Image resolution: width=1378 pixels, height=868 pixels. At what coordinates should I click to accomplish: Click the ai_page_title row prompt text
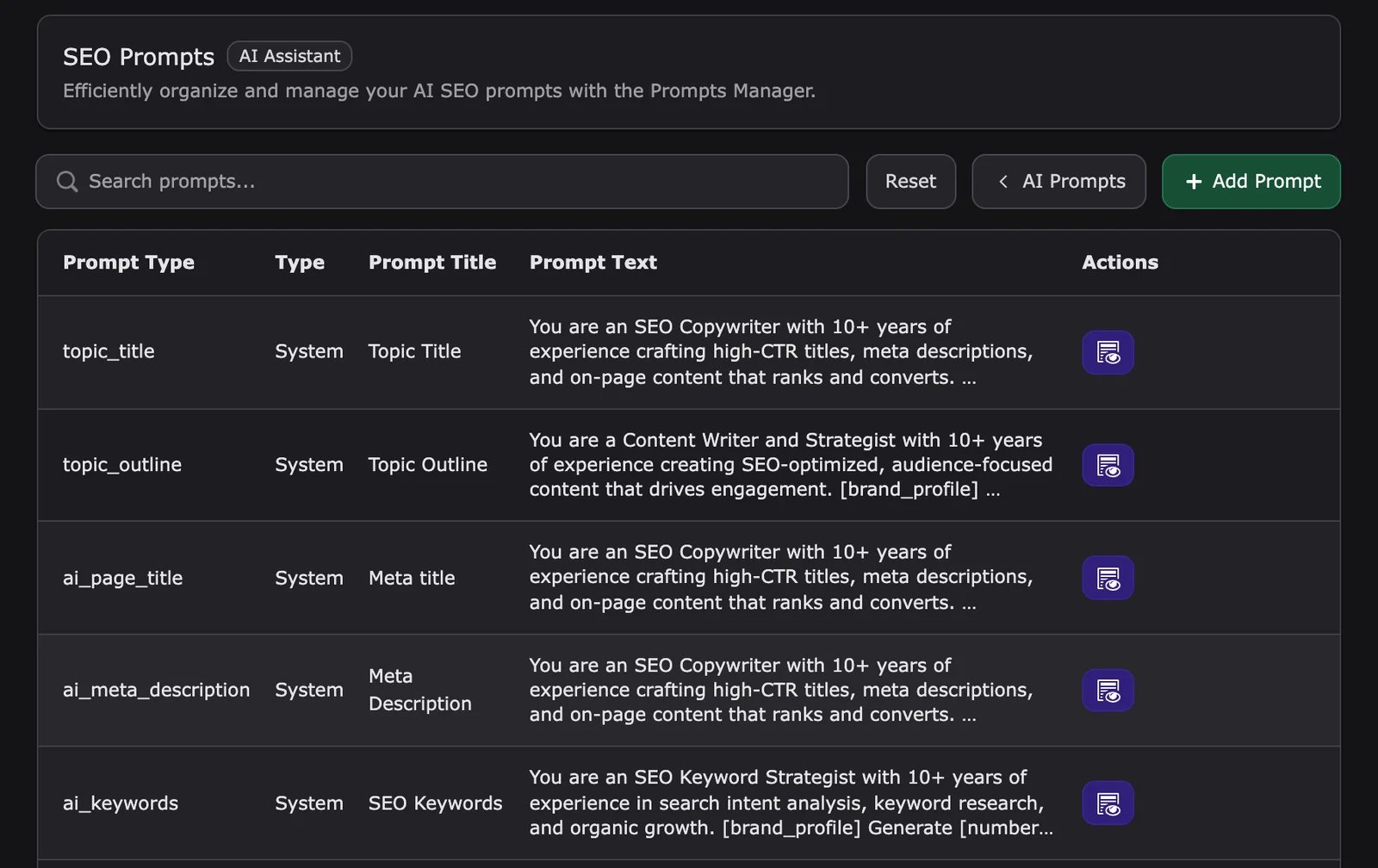tap(781, 578)
